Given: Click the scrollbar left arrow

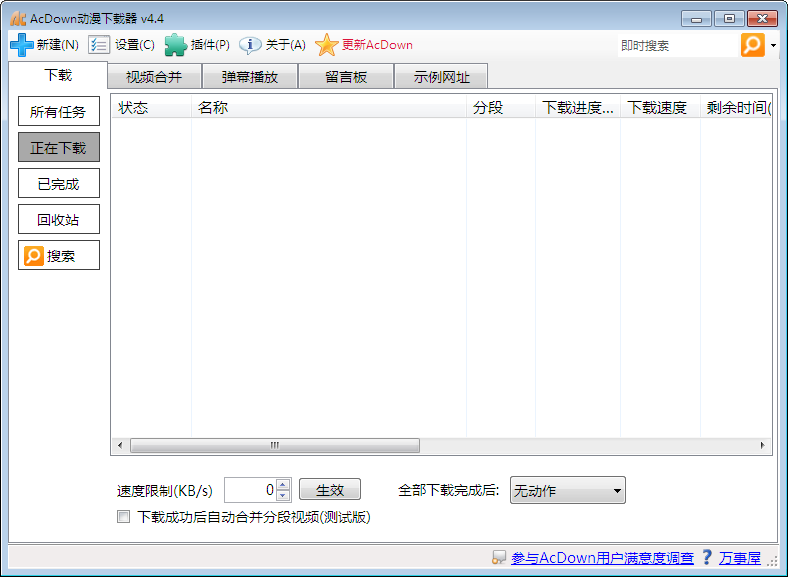Looking at the screenshot, I should click(120, 445).
